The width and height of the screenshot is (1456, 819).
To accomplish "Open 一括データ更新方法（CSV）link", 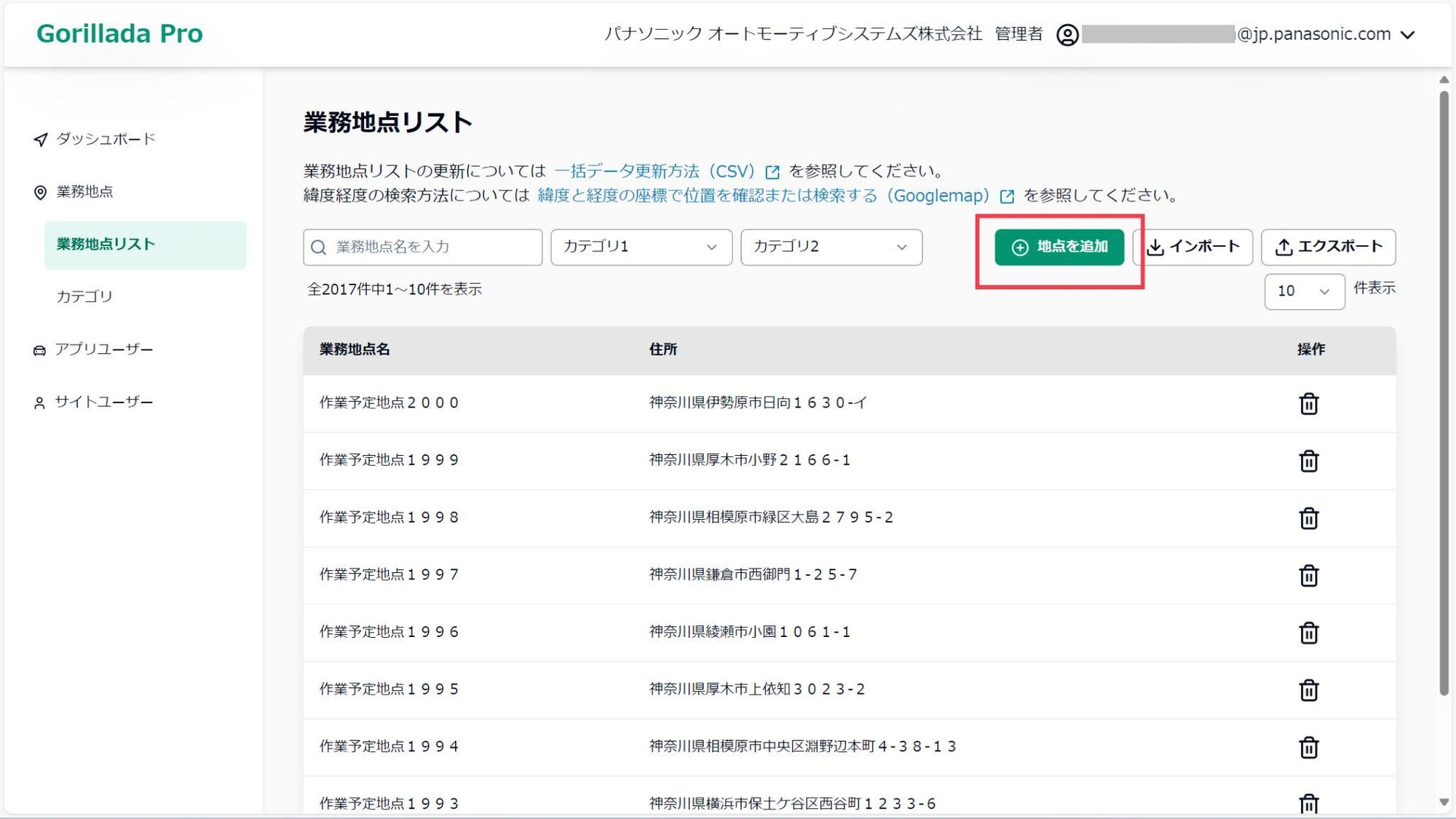I will (655, 171).
